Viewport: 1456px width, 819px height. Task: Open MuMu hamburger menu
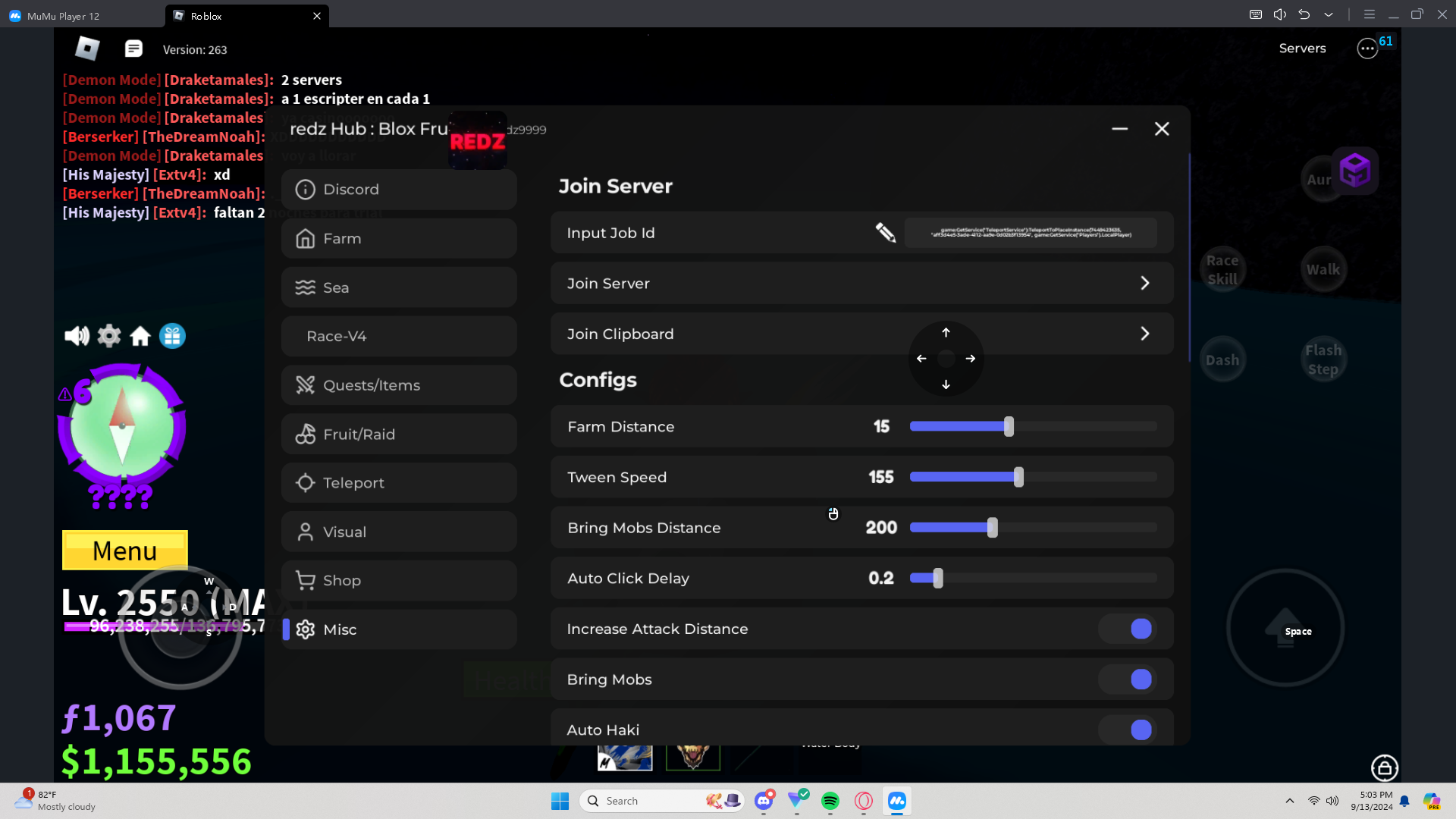(x=1370, y=14)
